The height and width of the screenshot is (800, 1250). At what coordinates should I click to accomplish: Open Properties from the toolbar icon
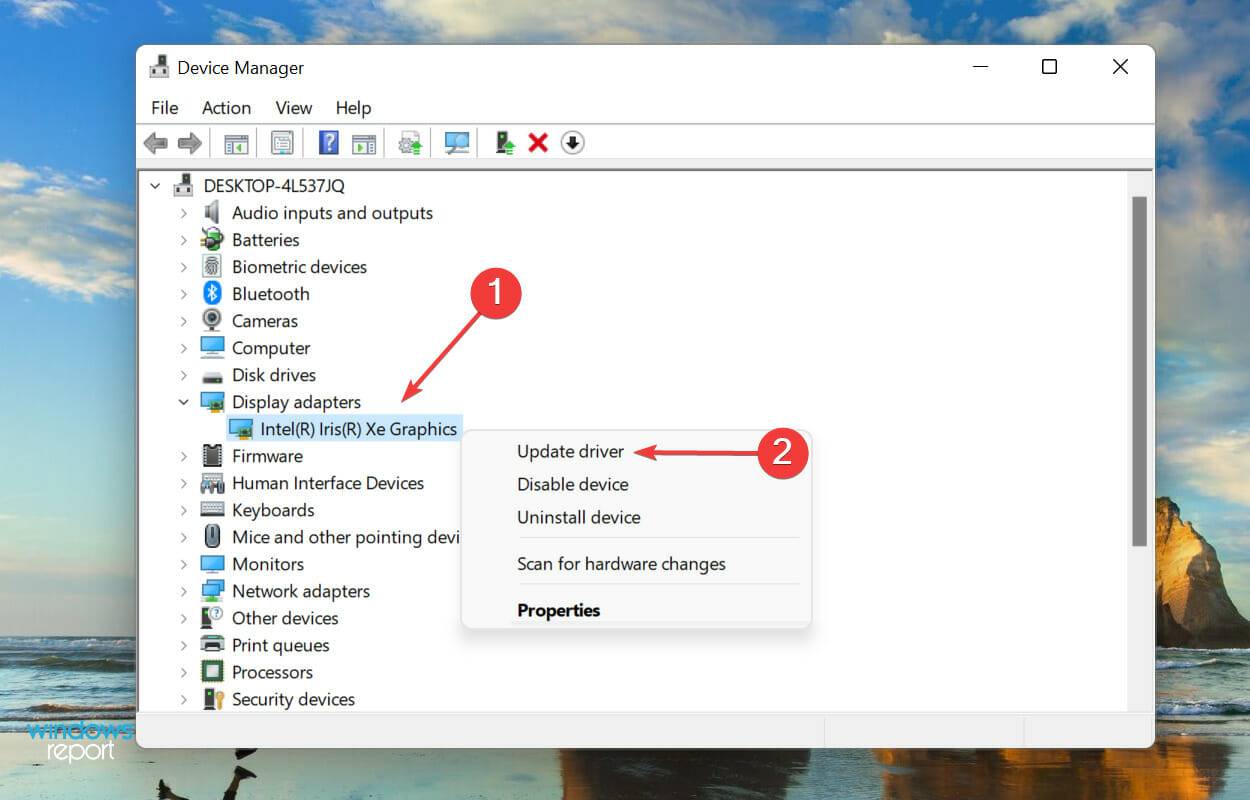tap(281, 142)
